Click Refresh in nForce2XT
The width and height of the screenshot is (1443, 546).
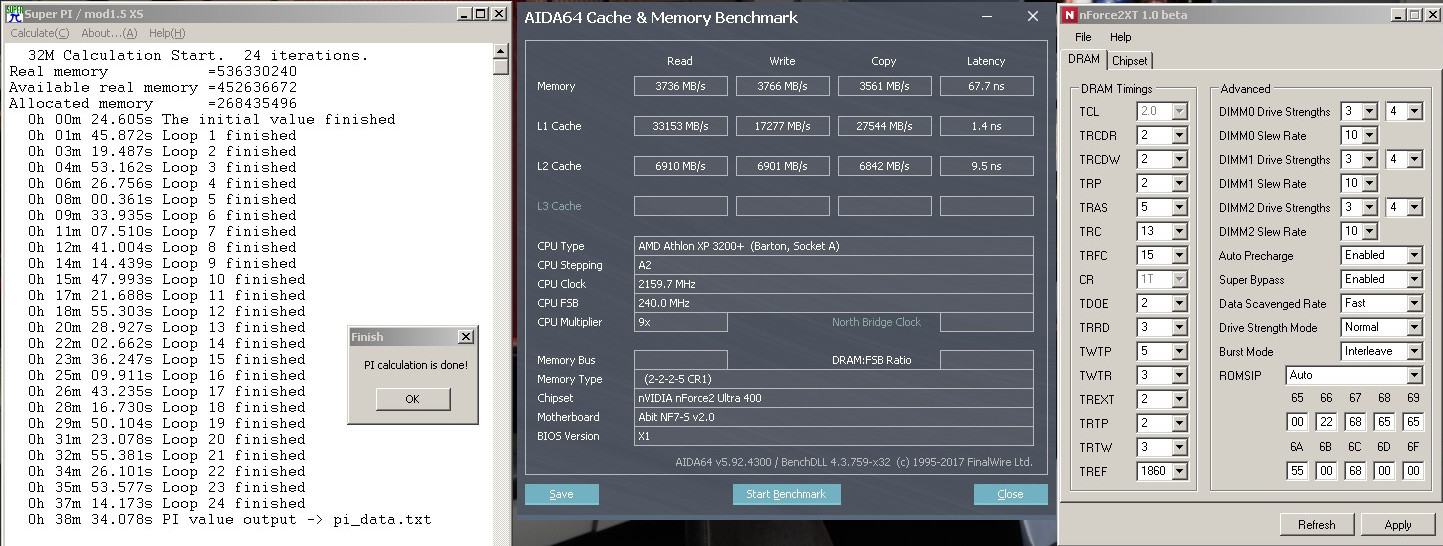tap(1316, 524)
